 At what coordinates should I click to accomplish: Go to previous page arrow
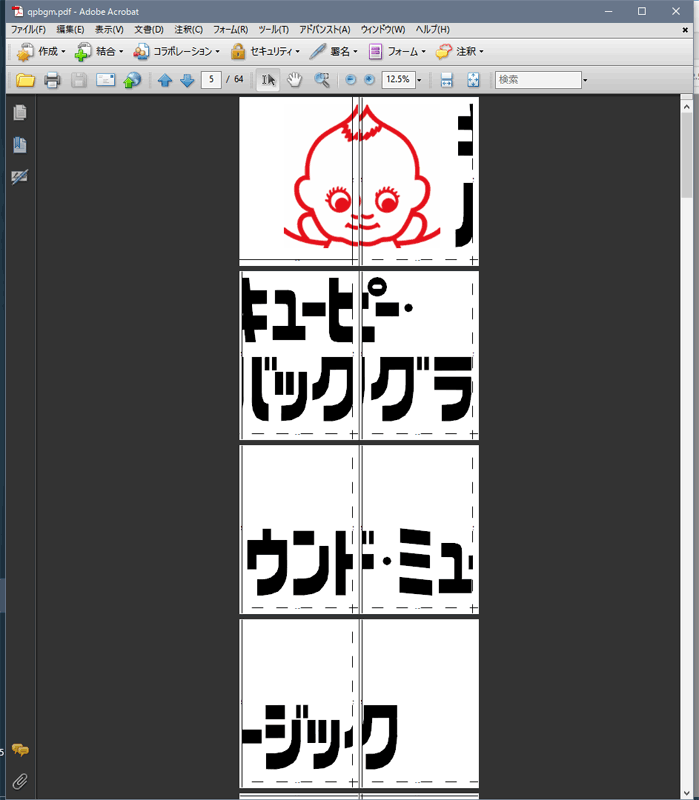[x=165, y=80]
